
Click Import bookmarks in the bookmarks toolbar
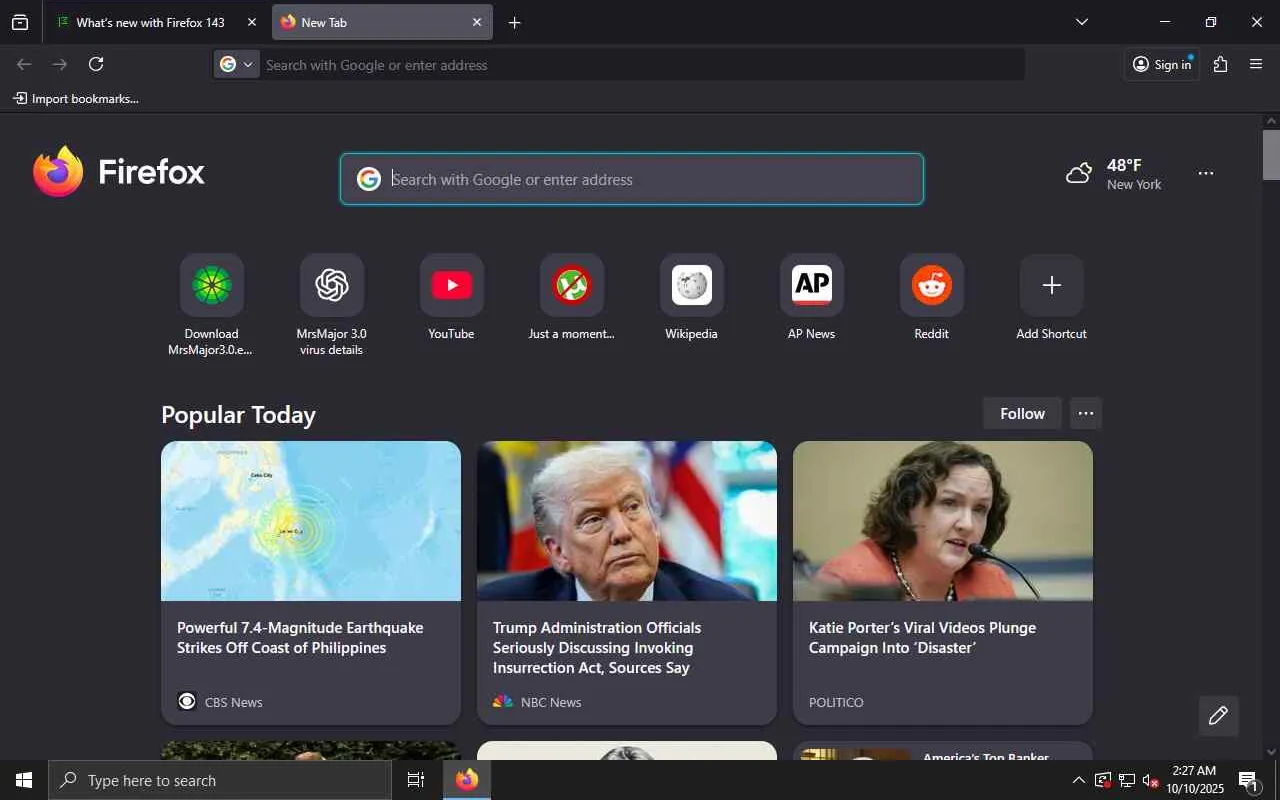tap(76, 99)
